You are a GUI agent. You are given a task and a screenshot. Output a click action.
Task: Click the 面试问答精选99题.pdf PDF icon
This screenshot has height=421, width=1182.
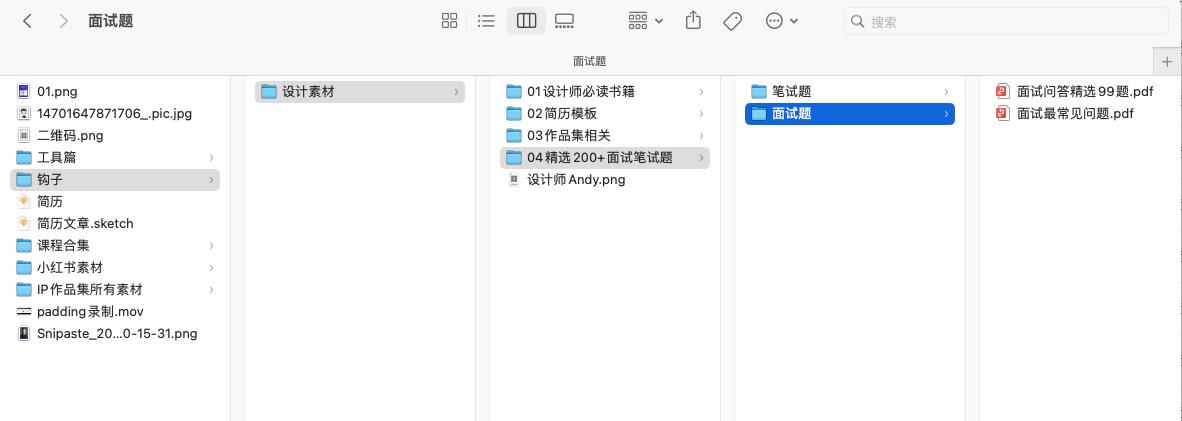click(x=1003, y=92)
